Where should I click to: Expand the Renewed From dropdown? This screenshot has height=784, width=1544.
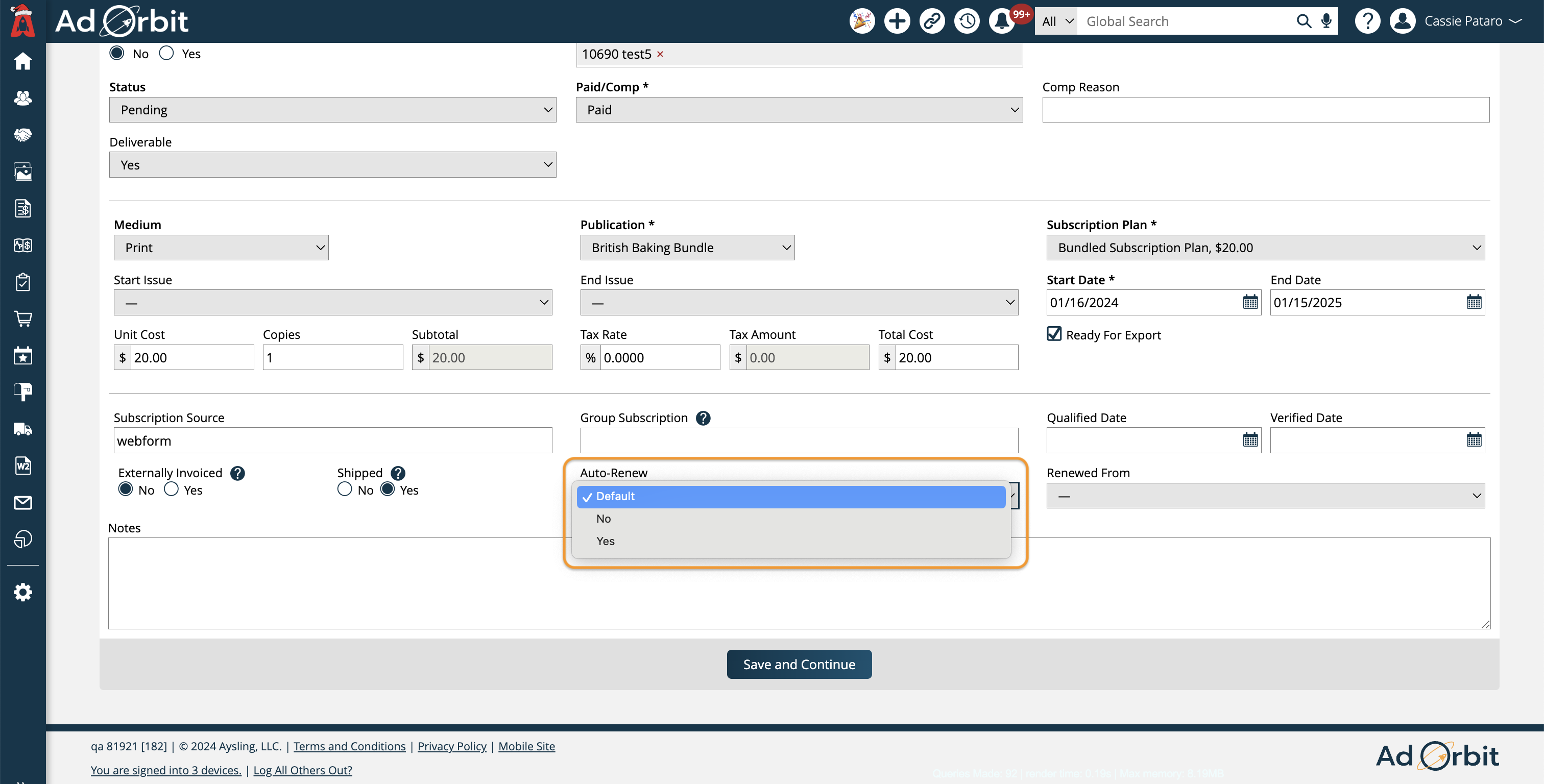[1265, 496]
